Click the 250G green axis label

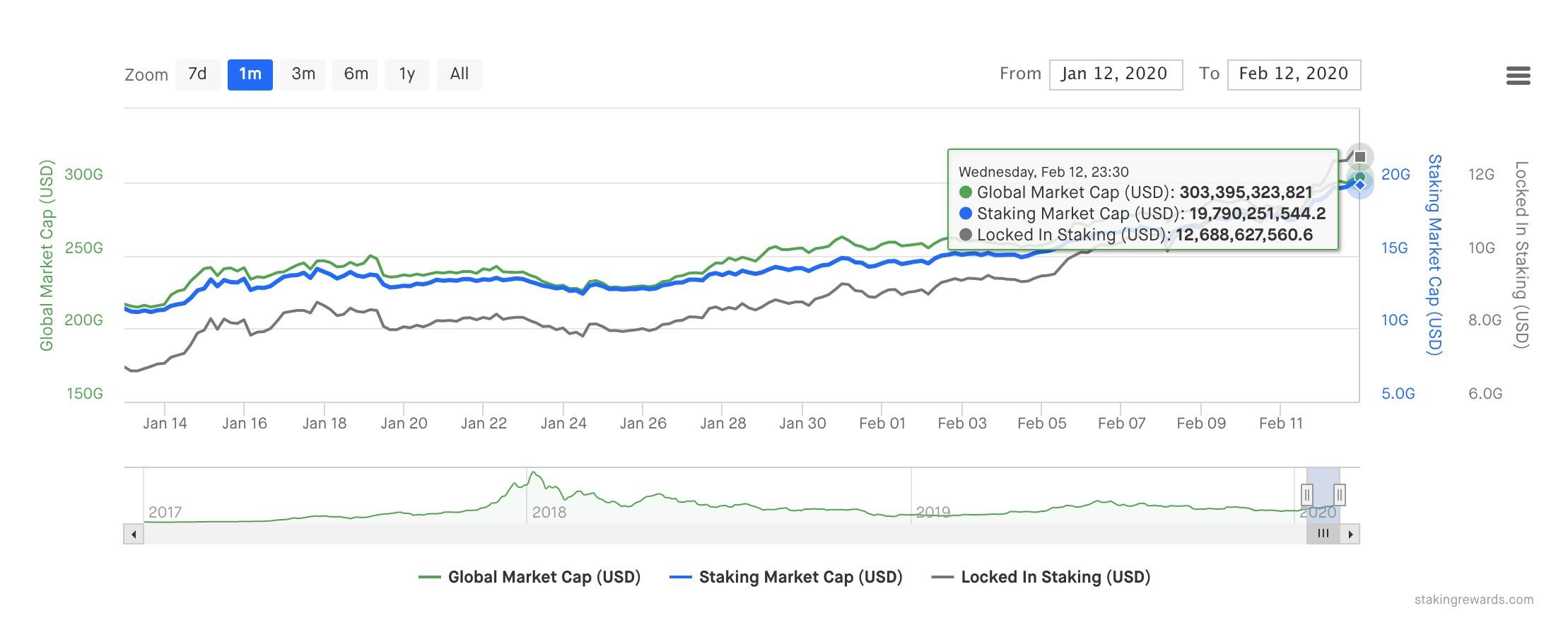pos(84,248)
